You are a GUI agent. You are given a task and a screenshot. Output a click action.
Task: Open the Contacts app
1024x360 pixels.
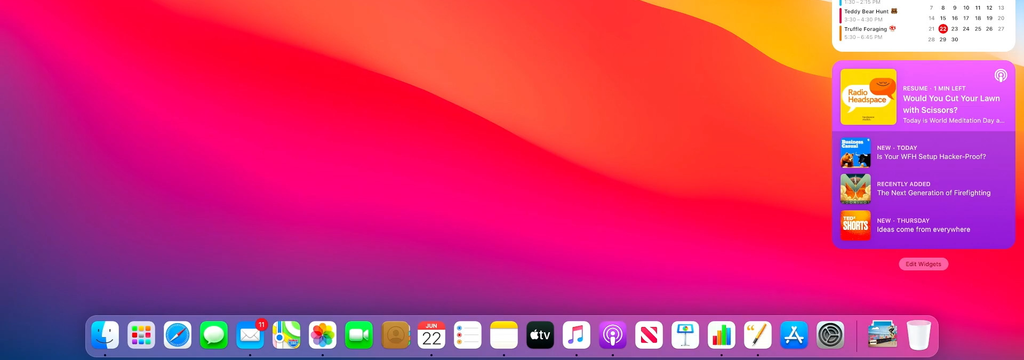pyautogui.click(x=395, y=335)
